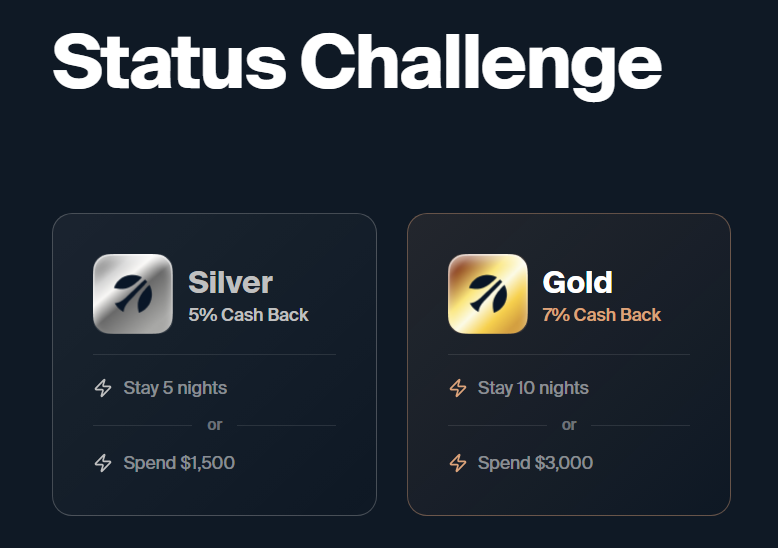Click the 5% Cash Back label

248,315
